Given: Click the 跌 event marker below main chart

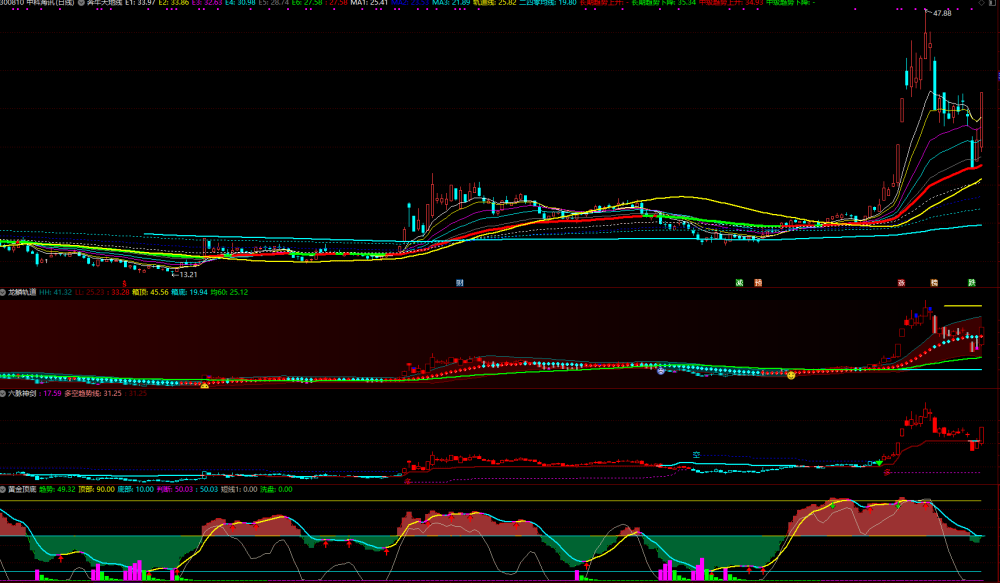Looking at the screenshot, I should (972, 283).
